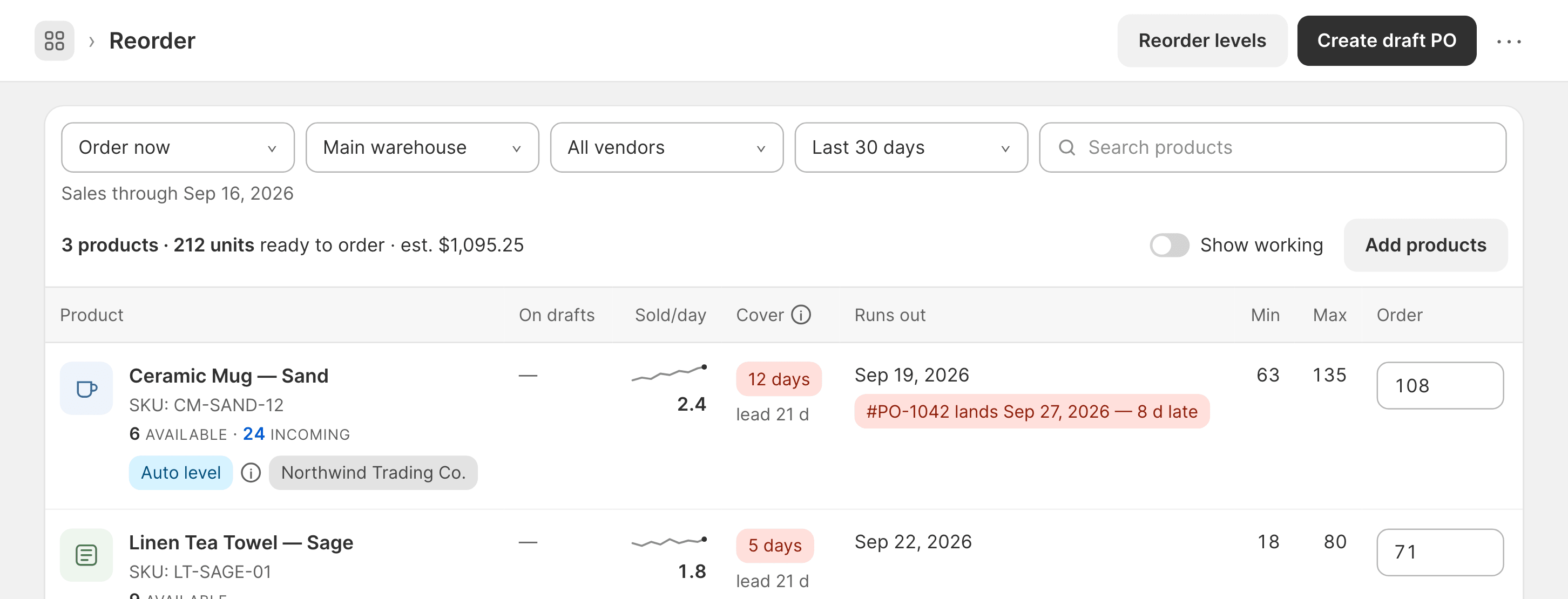Click the Ceramic Mug order quantity field

pyautogui.click(x=1439, y=385)
